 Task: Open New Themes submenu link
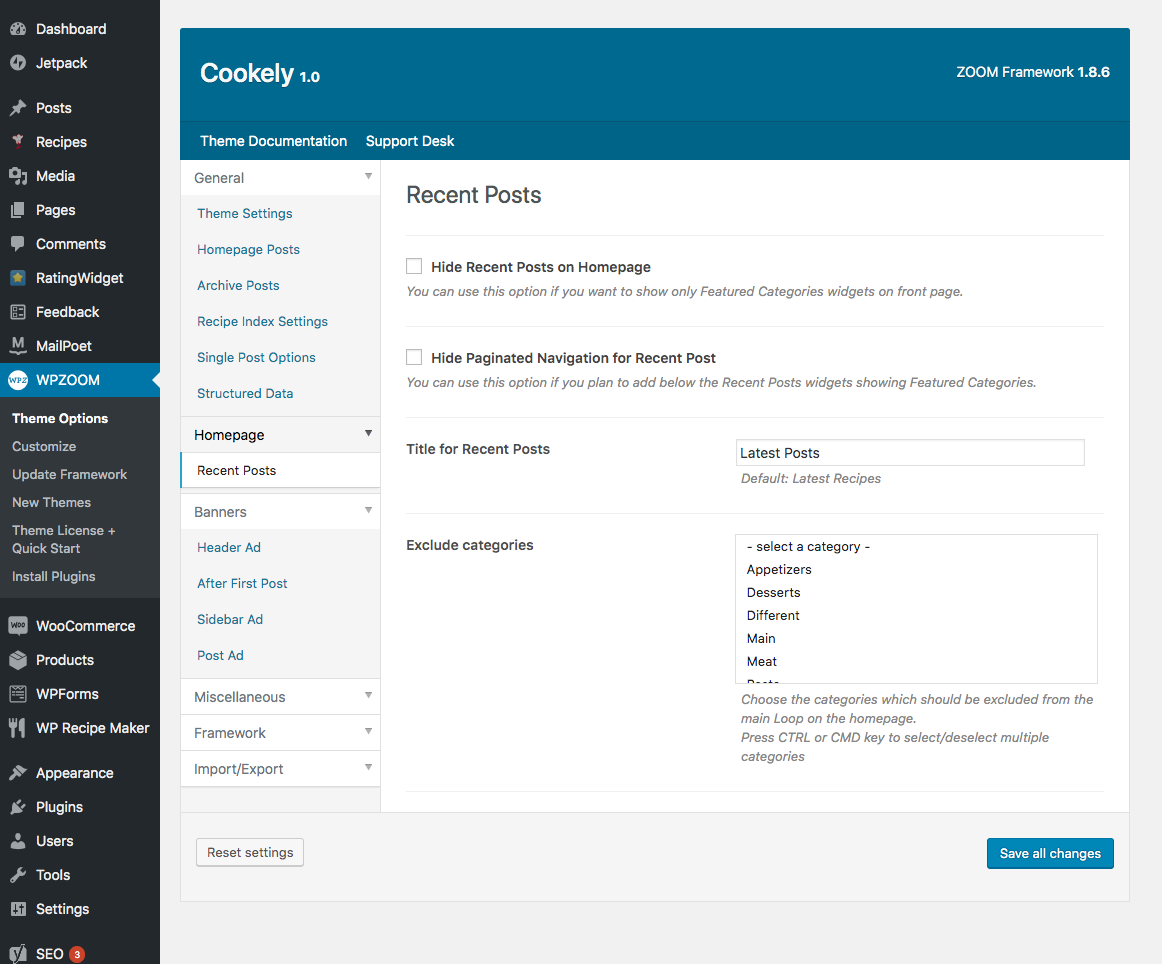51,502
